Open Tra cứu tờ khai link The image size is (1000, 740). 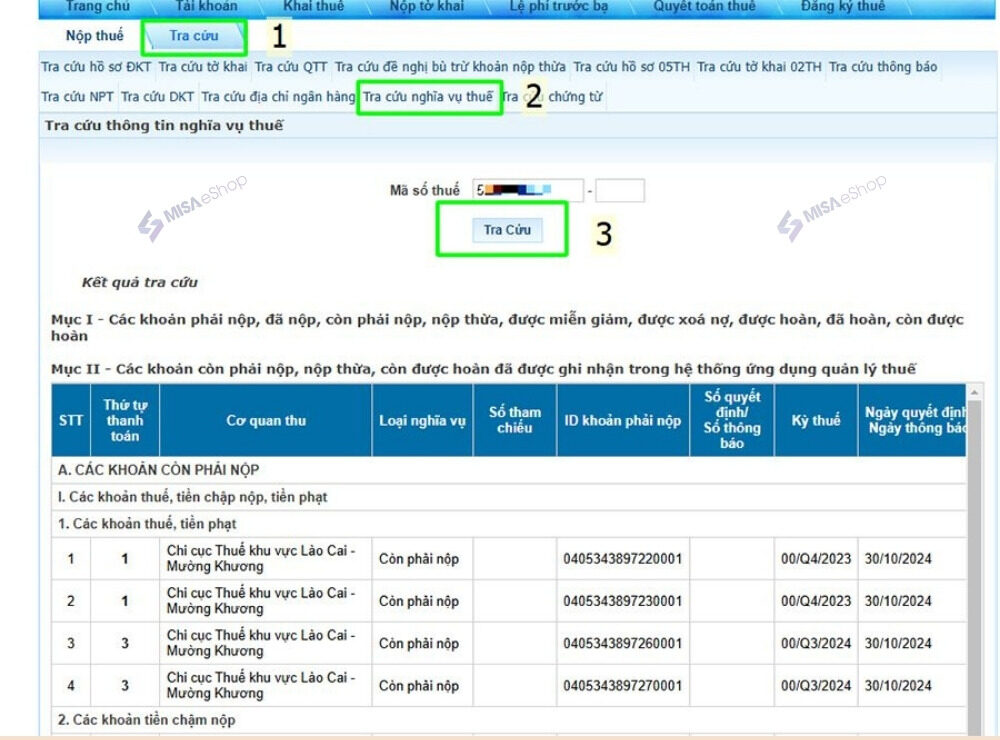[203, 67]
